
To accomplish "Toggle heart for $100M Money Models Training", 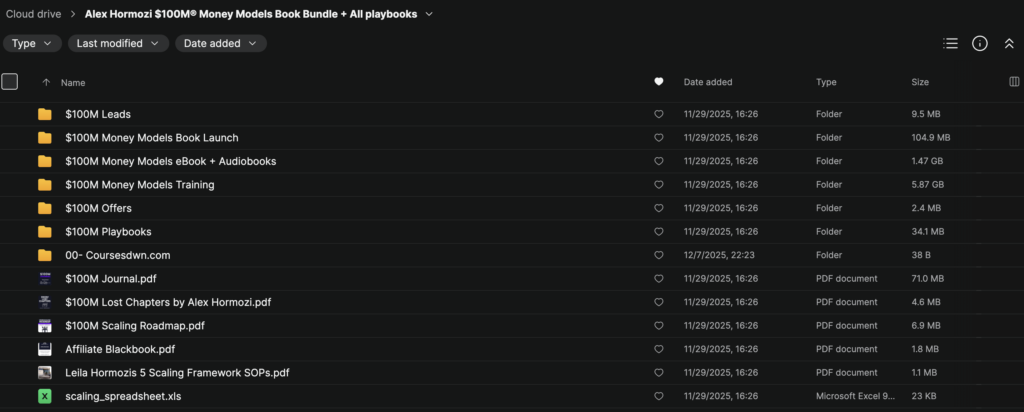I will click(658, 185).
